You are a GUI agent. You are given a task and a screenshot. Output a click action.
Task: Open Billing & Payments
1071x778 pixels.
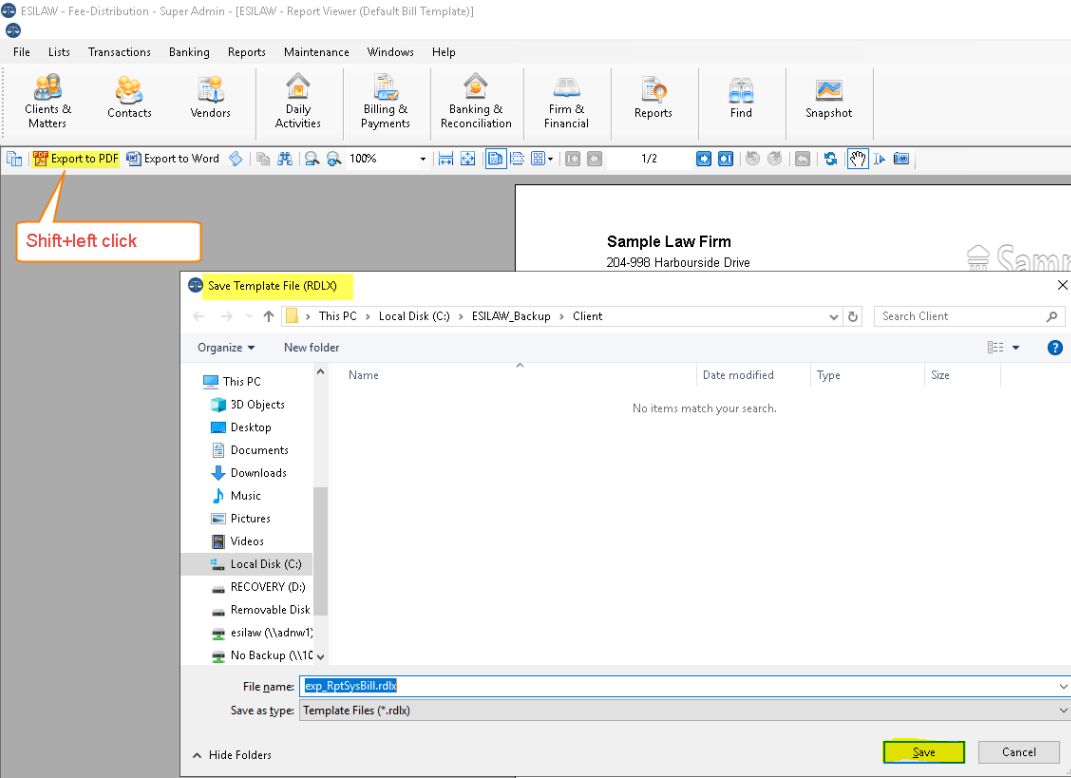click(385, 102)
